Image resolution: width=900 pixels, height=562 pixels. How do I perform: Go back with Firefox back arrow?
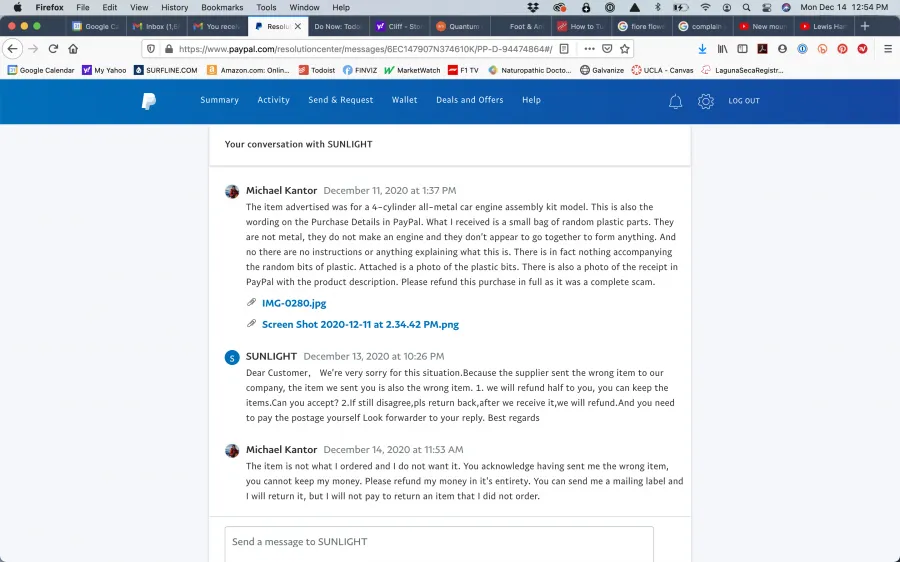(x=13, y=49)
